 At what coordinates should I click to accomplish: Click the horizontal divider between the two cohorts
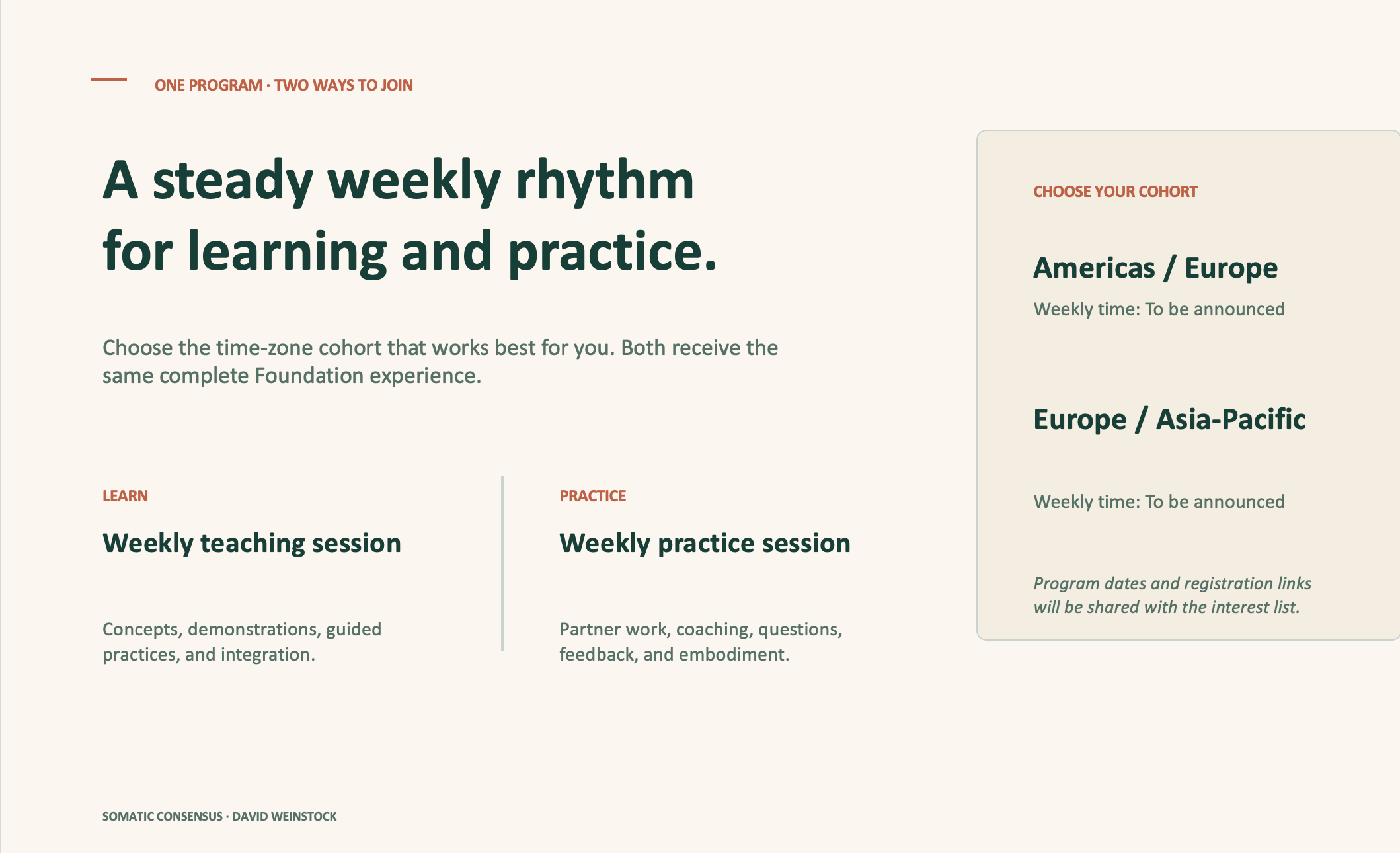[x=1189, y=356]
